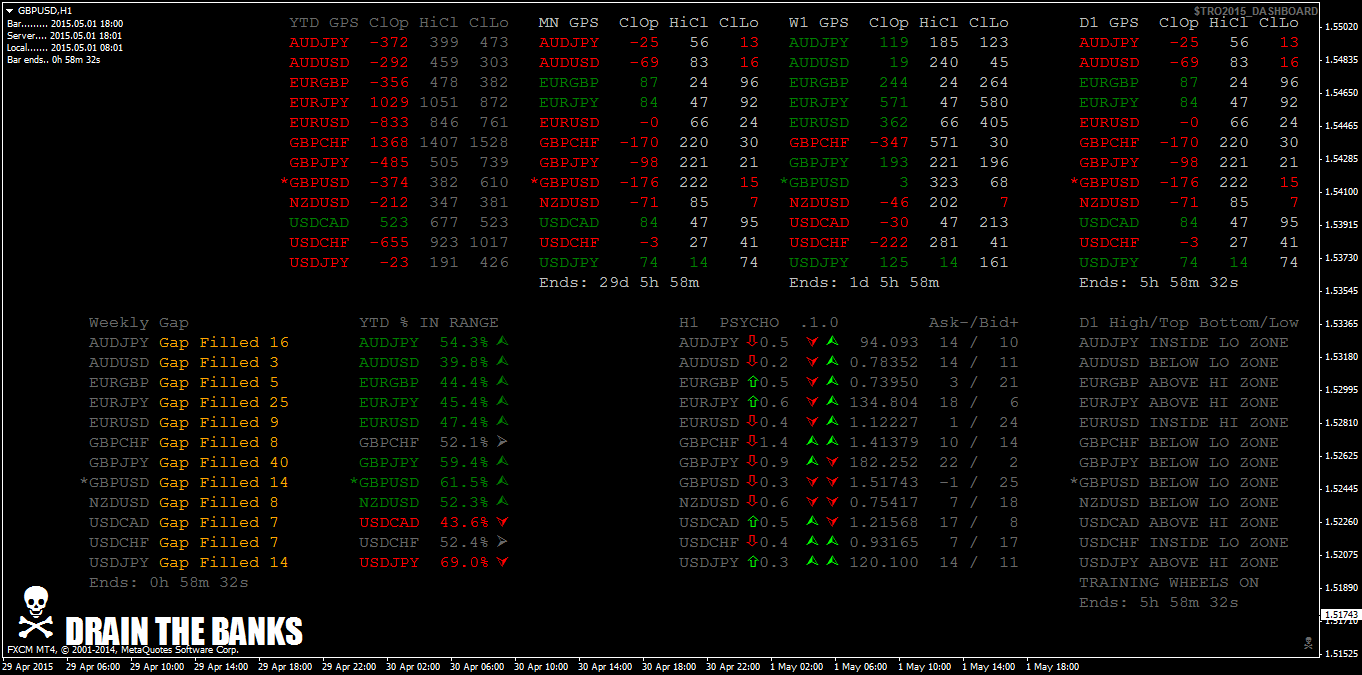Click '29 Apr 2015' on the time axis
Viewport: 1362px width, 675px height.
[27, 666]
